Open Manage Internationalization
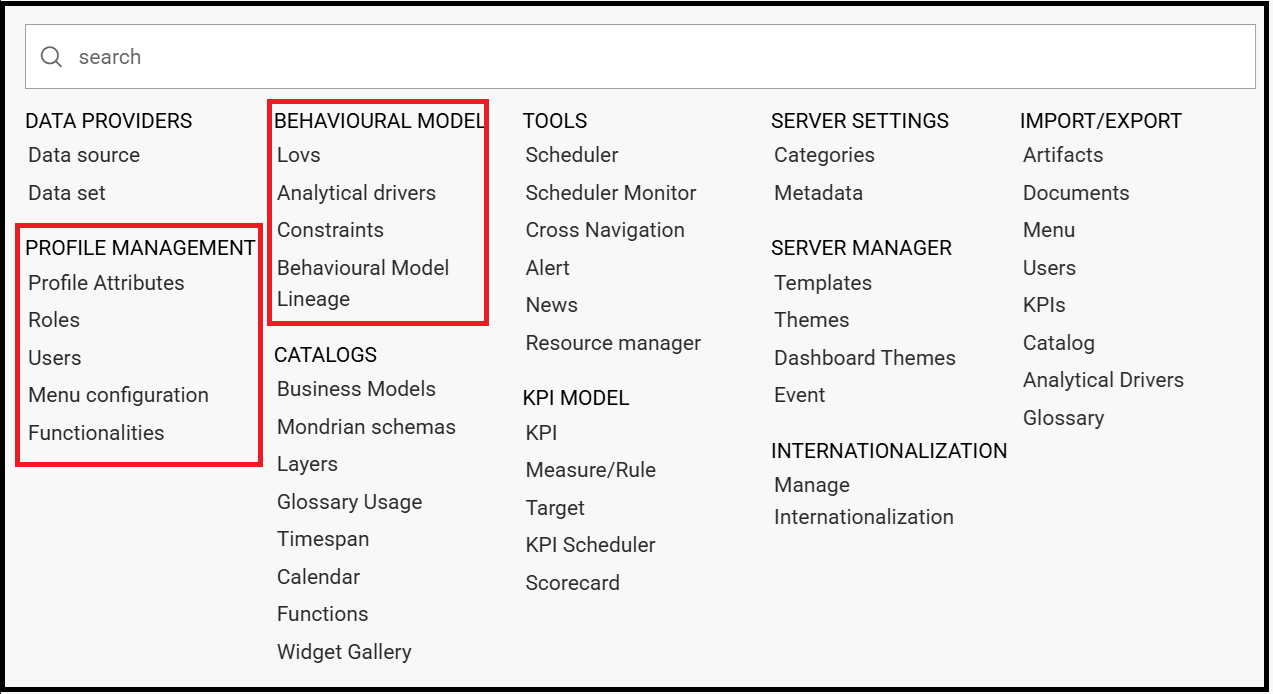The image size is (1273, 694). coord(864,501)
